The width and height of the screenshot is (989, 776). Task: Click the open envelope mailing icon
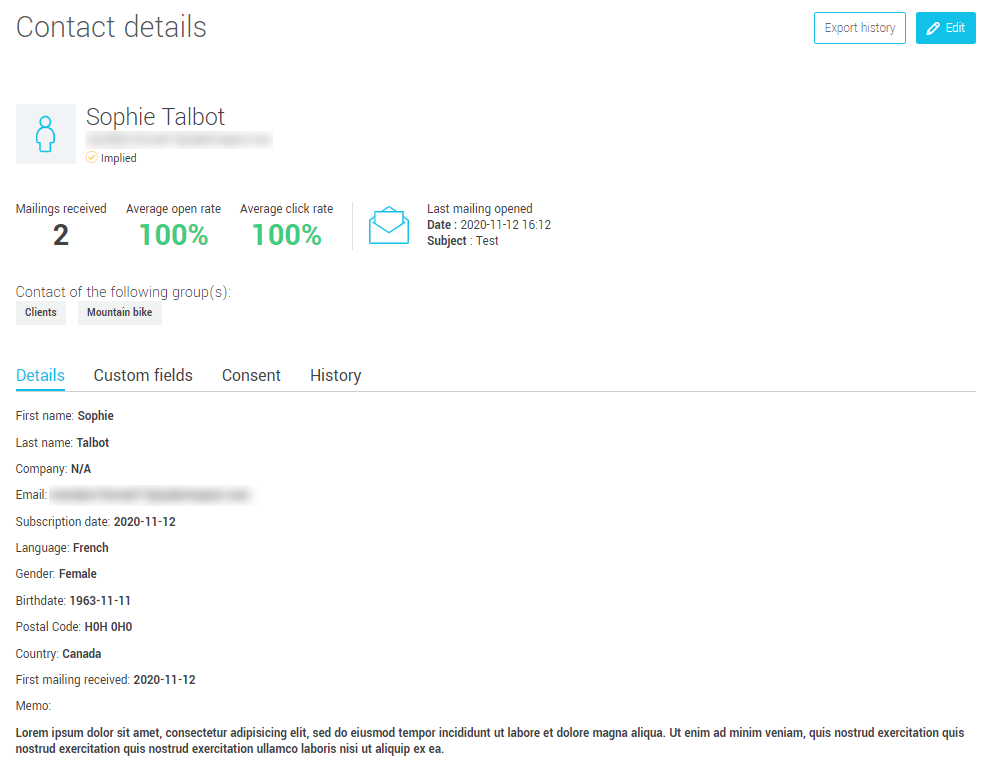point(389,226)
